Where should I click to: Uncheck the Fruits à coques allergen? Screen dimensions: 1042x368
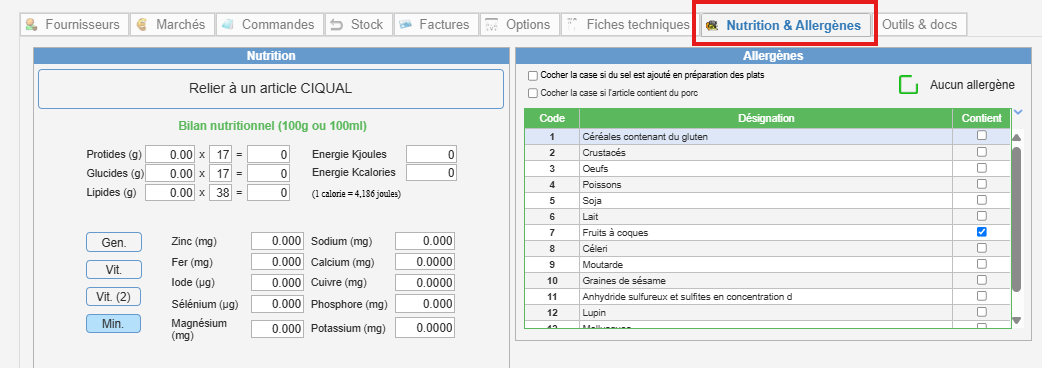982,232
